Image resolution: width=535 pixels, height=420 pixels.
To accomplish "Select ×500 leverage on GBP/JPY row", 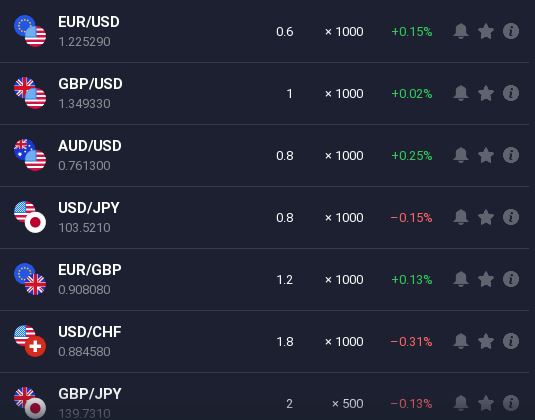I will (x=347, y=404).
